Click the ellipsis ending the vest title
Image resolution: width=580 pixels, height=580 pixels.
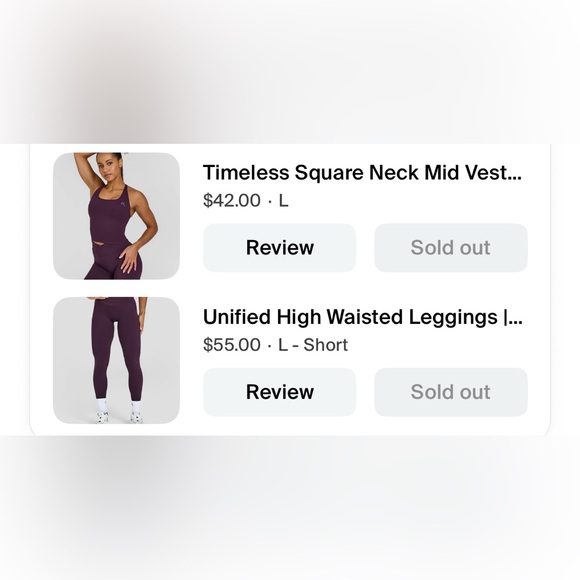tap(514, 178)
